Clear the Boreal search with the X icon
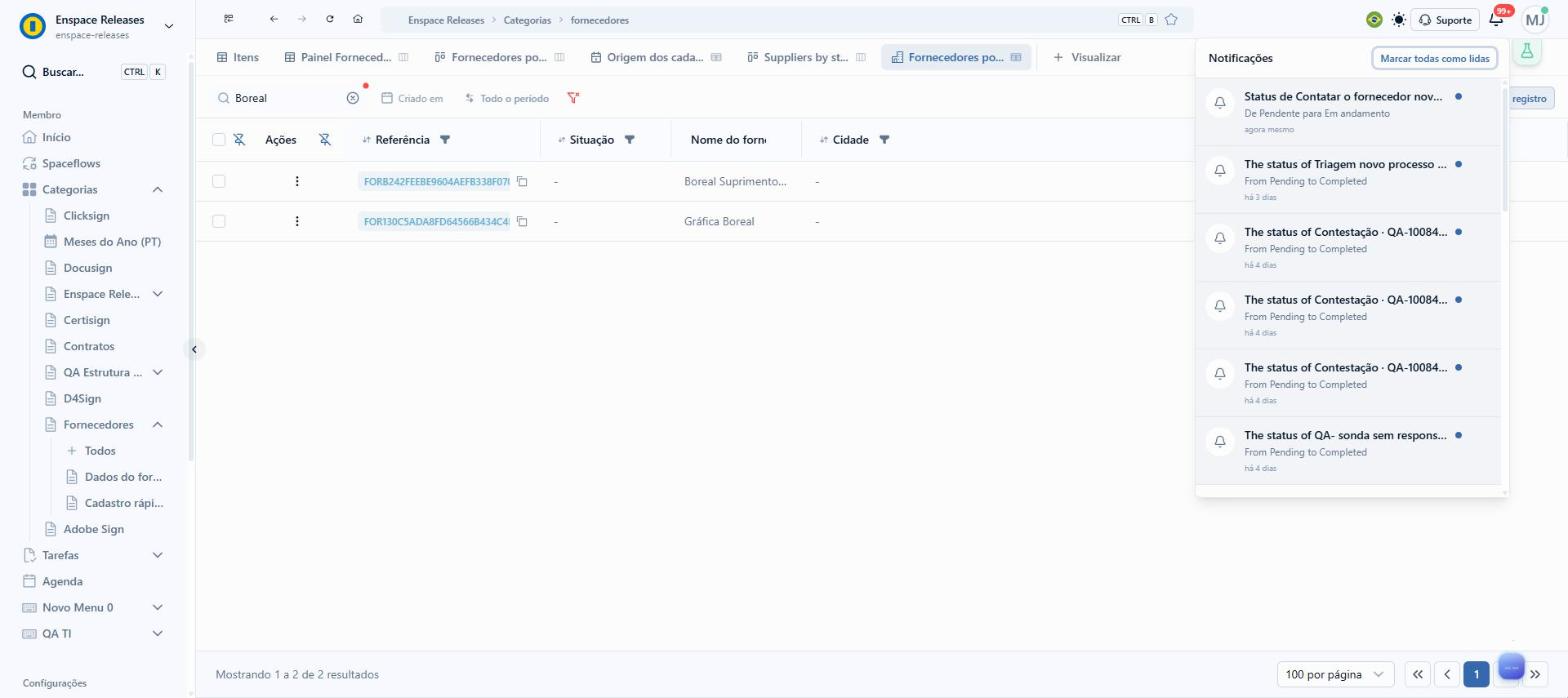Image resolution: width=1568 pixels, height=698 pixels. [352, 98]
